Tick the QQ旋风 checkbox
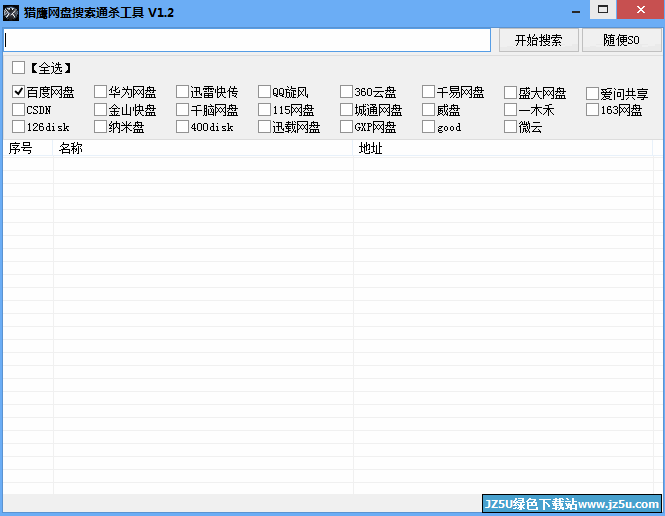Image resolution: width=665 pixels, height=516 pixels. [x=265, y=92]
